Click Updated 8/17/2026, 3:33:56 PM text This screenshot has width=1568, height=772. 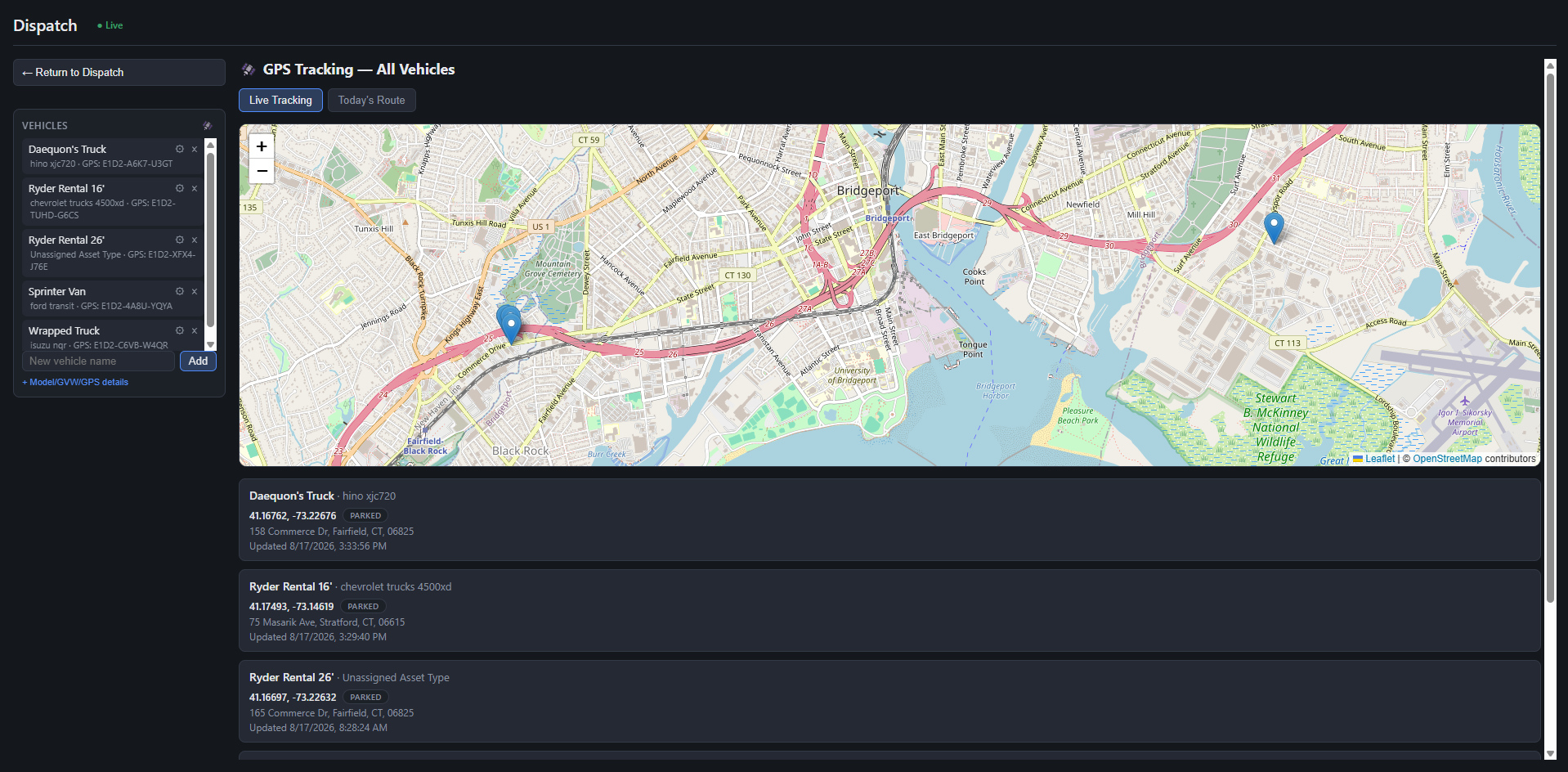(x=318, y=546)
